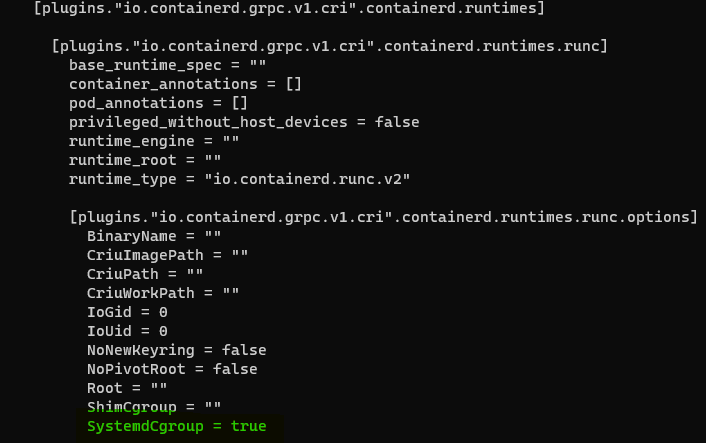Click the NoNewKeyring = false line

[176, 350]
